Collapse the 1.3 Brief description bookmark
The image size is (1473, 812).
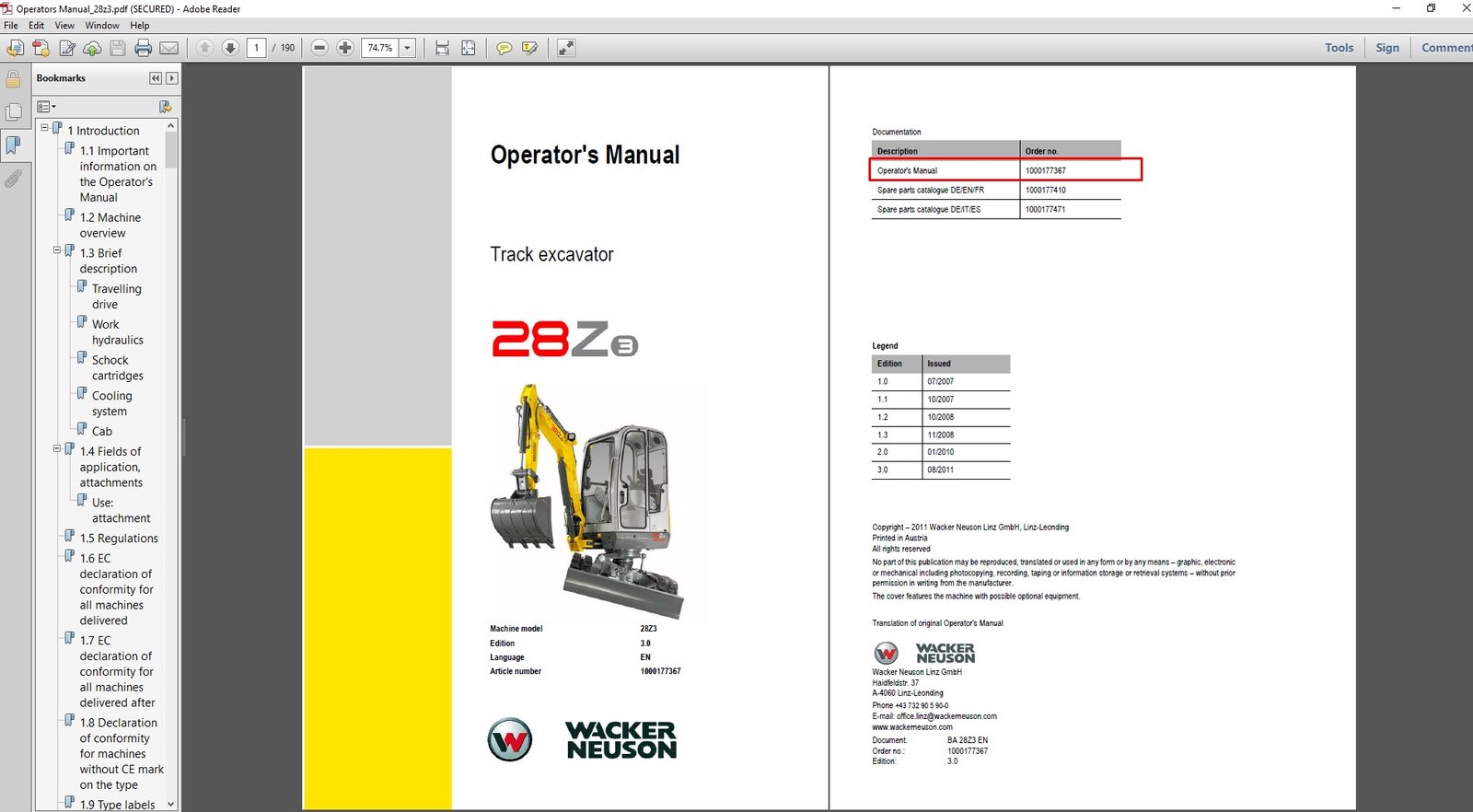tap(56, 250)
